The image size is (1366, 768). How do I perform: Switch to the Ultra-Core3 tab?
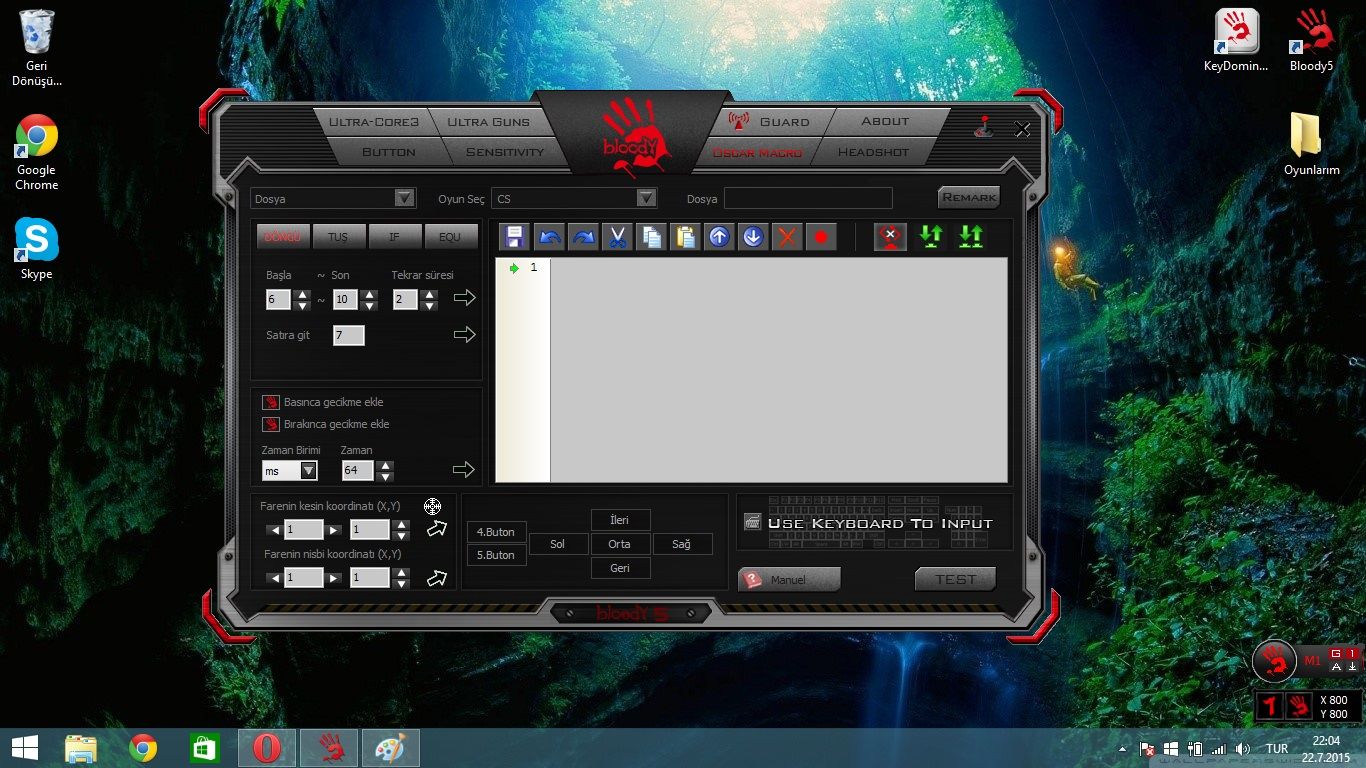pos(373,122)
